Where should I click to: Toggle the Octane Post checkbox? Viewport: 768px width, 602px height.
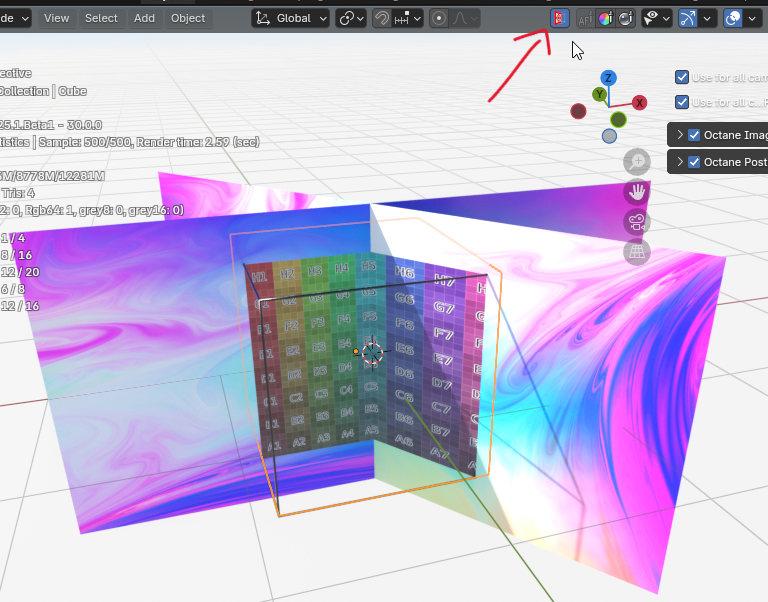coord(694,162)
